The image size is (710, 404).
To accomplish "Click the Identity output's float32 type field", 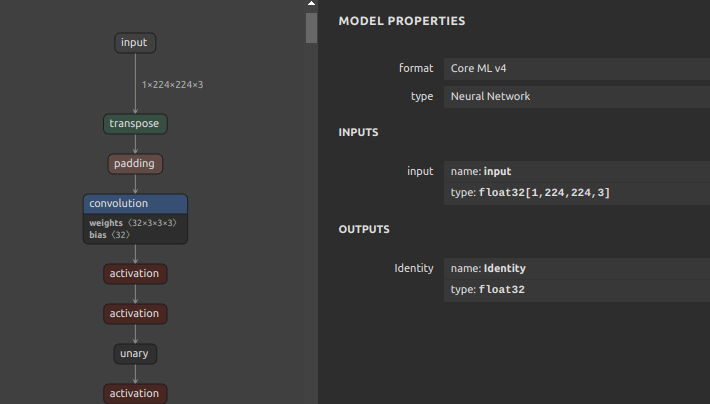I will pyautogui.click(x=576, y=290).
